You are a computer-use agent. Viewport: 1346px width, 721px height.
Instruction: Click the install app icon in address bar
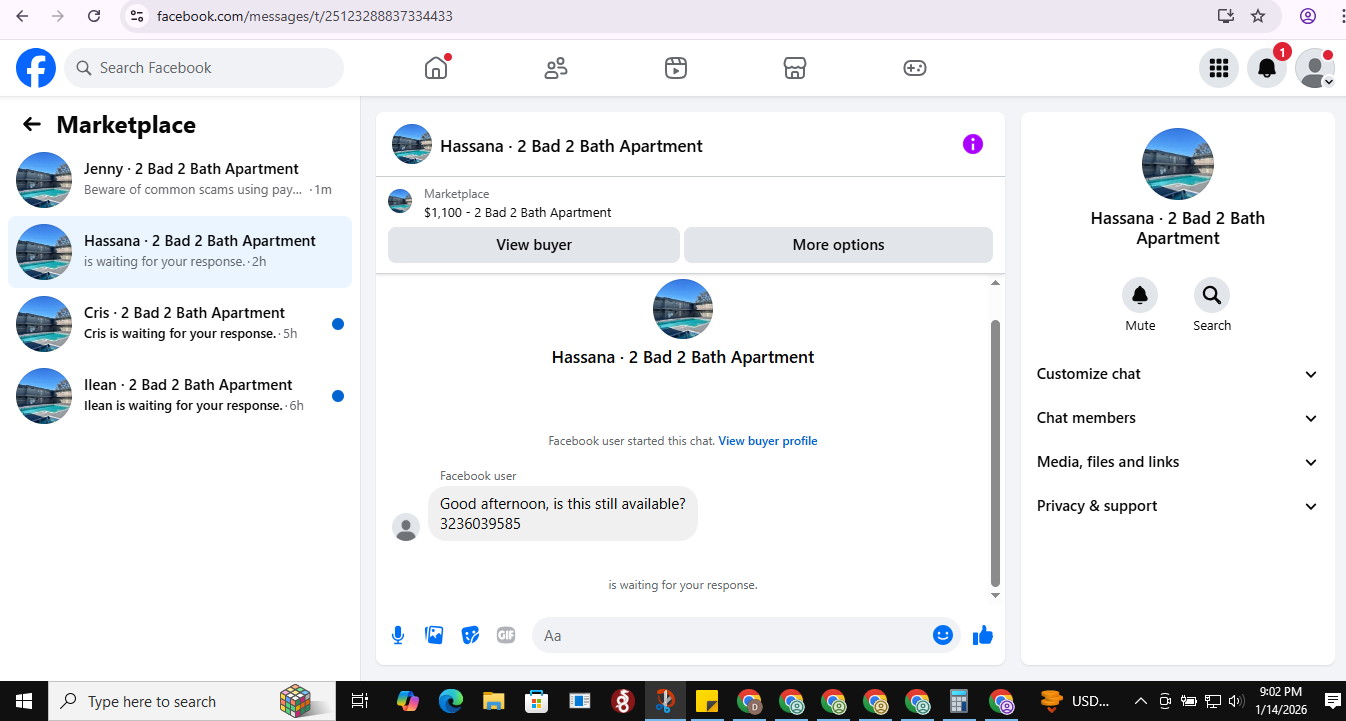(1225, 16)
